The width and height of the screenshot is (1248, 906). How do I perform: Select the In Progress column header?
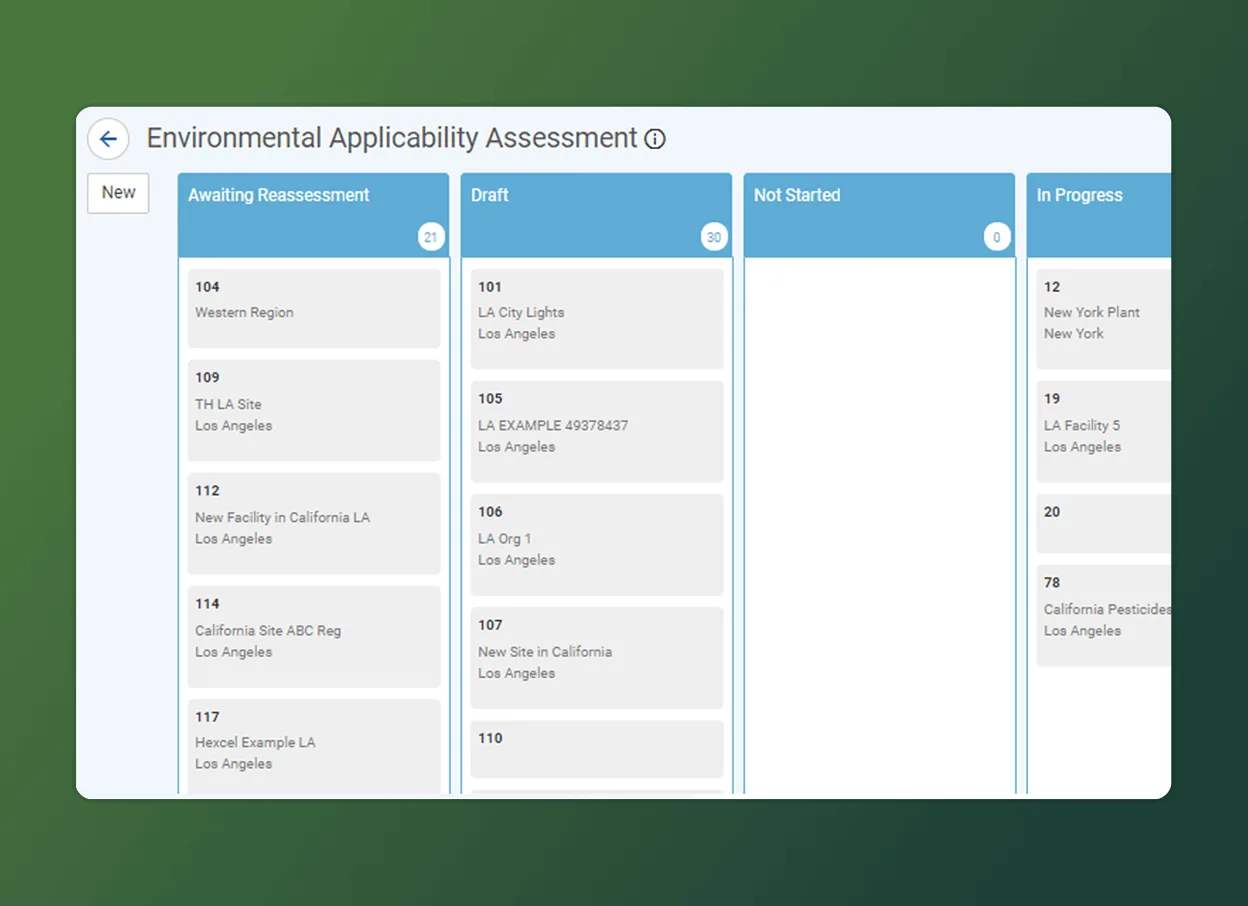(1079, 195)
